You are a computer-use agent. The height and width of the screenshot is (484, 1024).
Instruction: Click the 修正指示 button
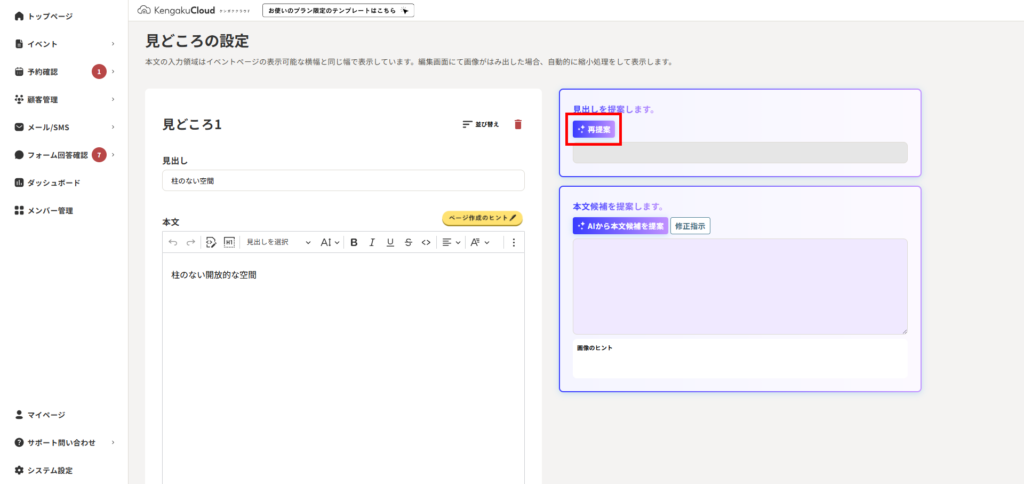tap(690, 226)
